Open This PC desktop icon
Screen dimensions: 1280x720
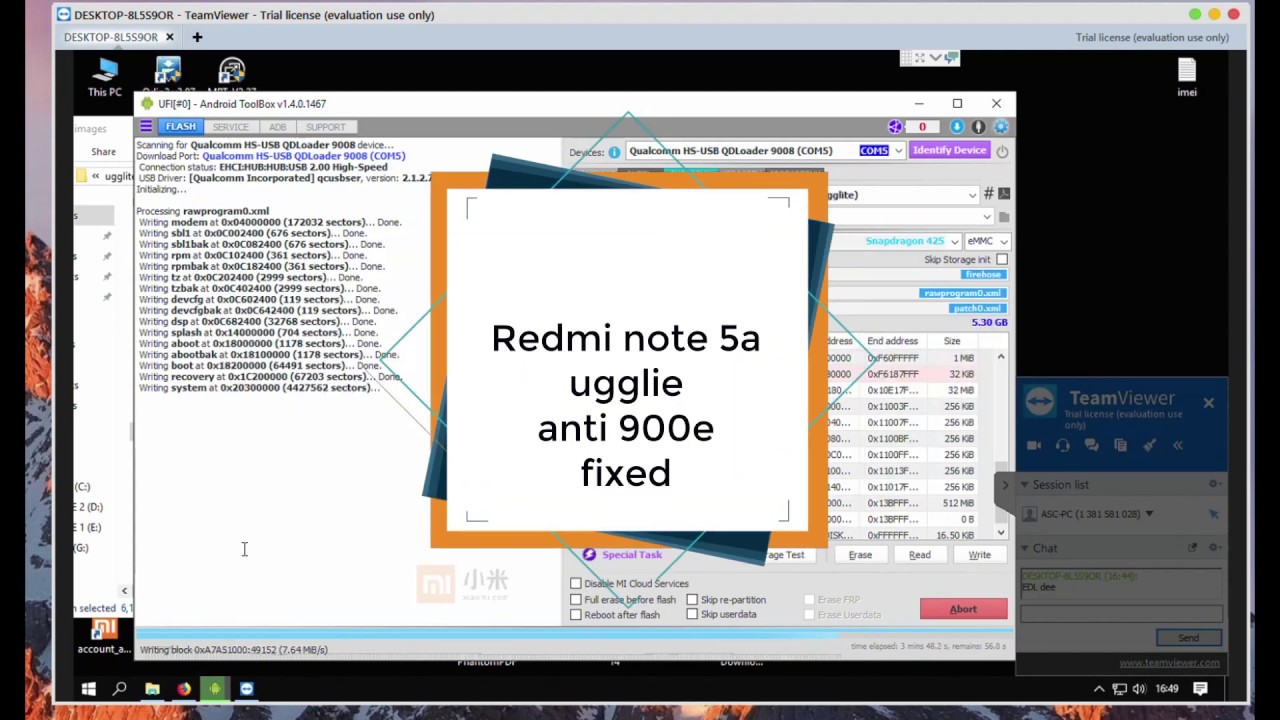click(104, 77)
